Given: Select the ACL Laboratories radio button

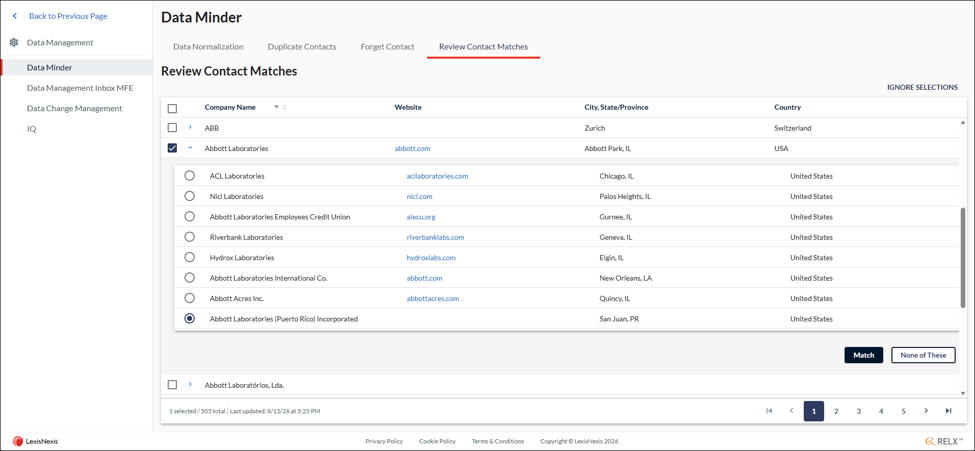Looking at the screenshot, I should [190, 176].
